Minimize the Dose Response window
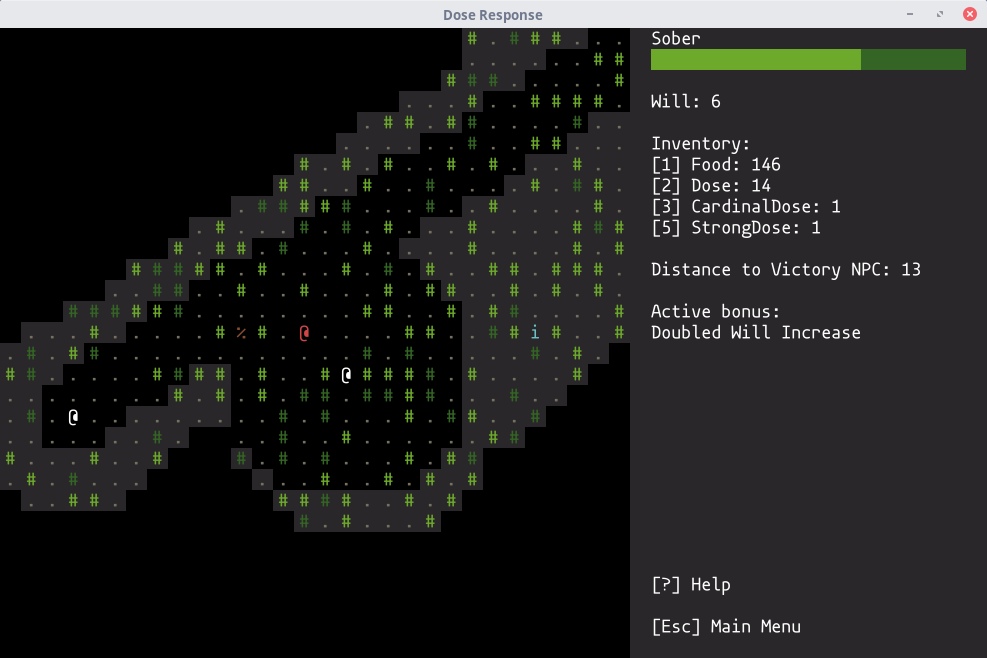Viewport: 987px width, 658px height. pyautogui.click(x=910, y=14)
